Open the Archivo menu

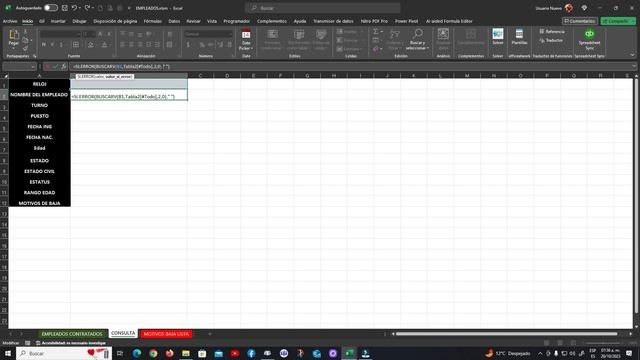tap(10, 21)
